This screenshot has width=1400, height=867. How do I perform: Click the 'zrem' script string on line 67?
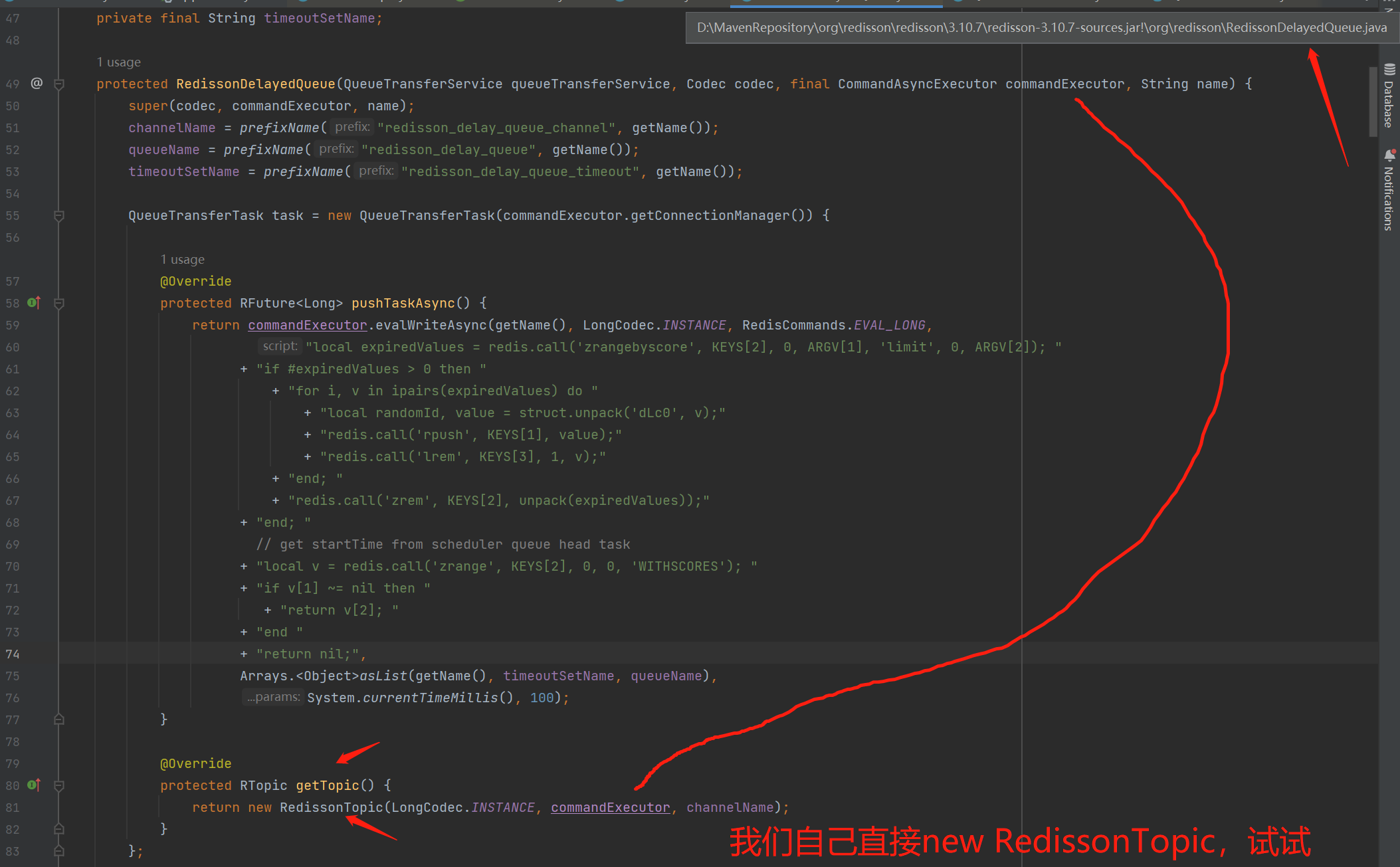point(499,500)
